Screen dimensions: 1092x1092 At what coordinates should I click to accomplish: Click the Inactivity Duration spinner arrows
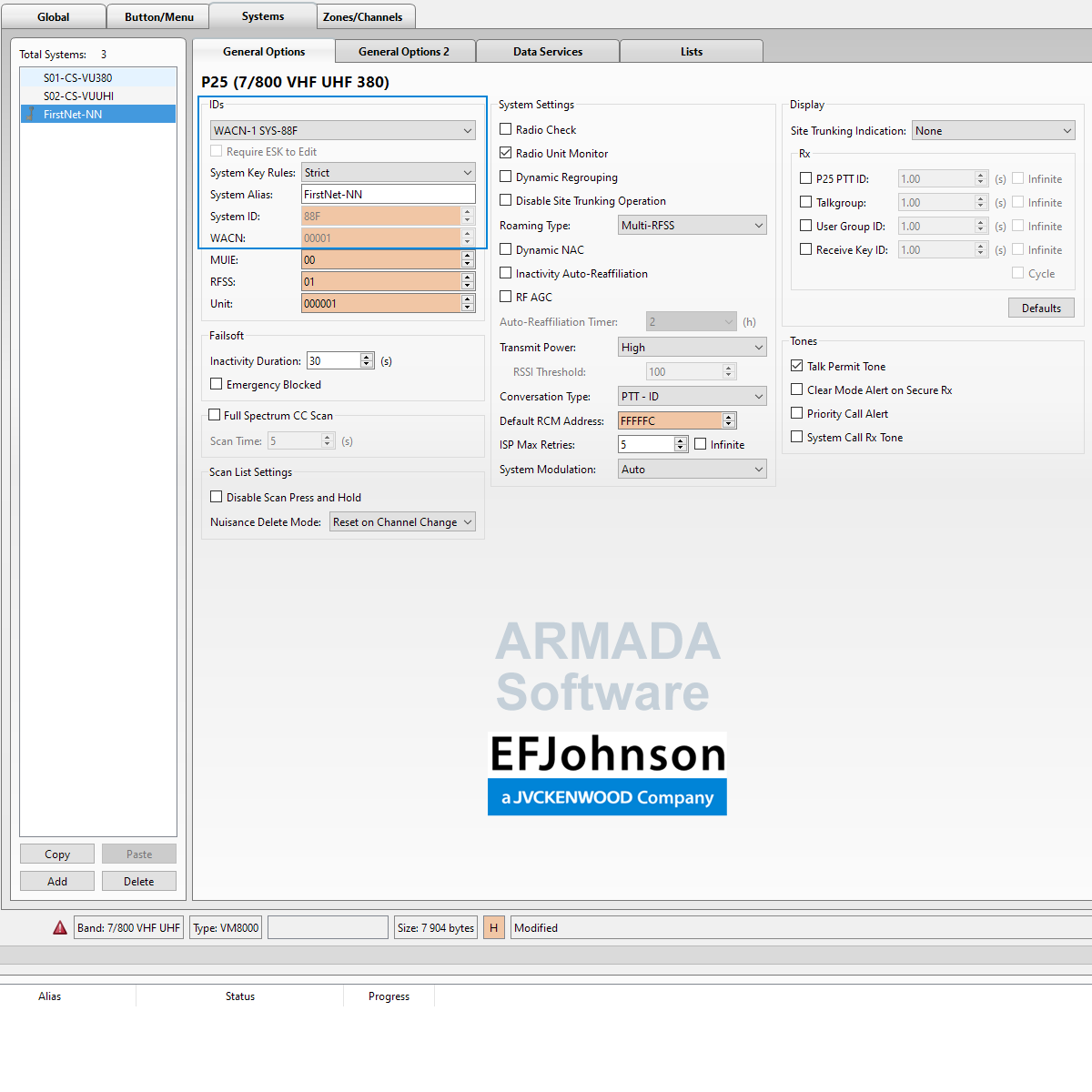(367, 360)
